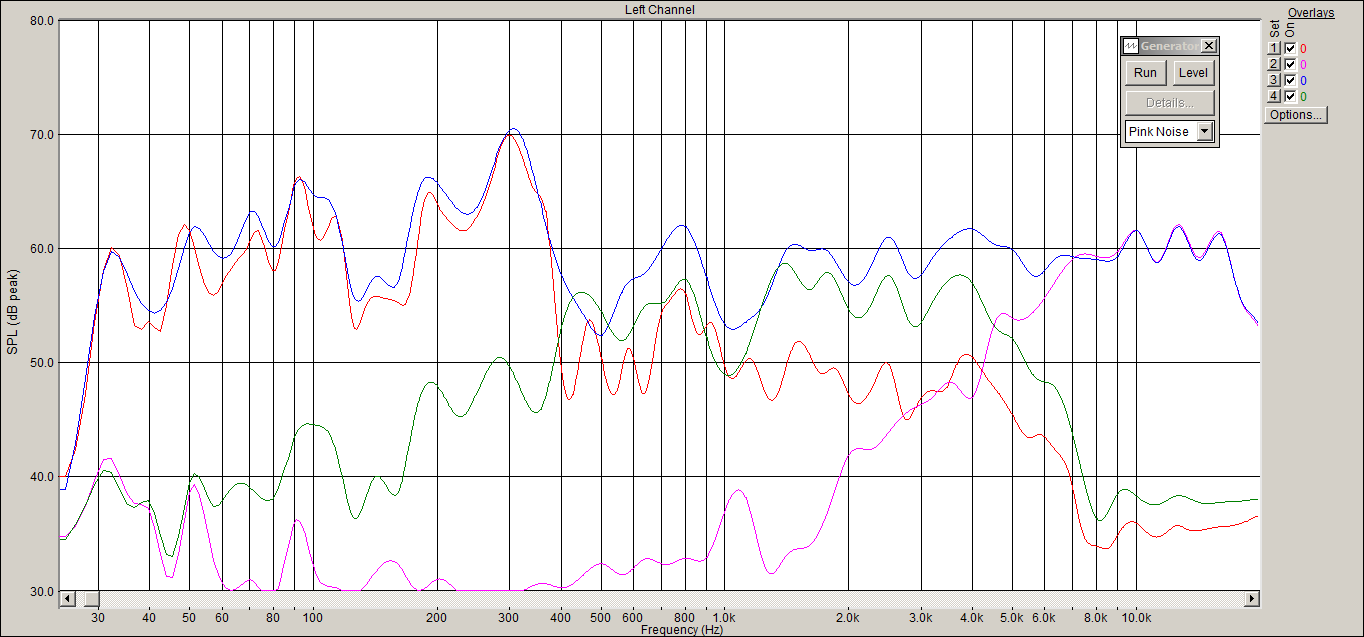Set overlay 2 with its button
Screen dimensions: 1364x637
coord(1274,64)
